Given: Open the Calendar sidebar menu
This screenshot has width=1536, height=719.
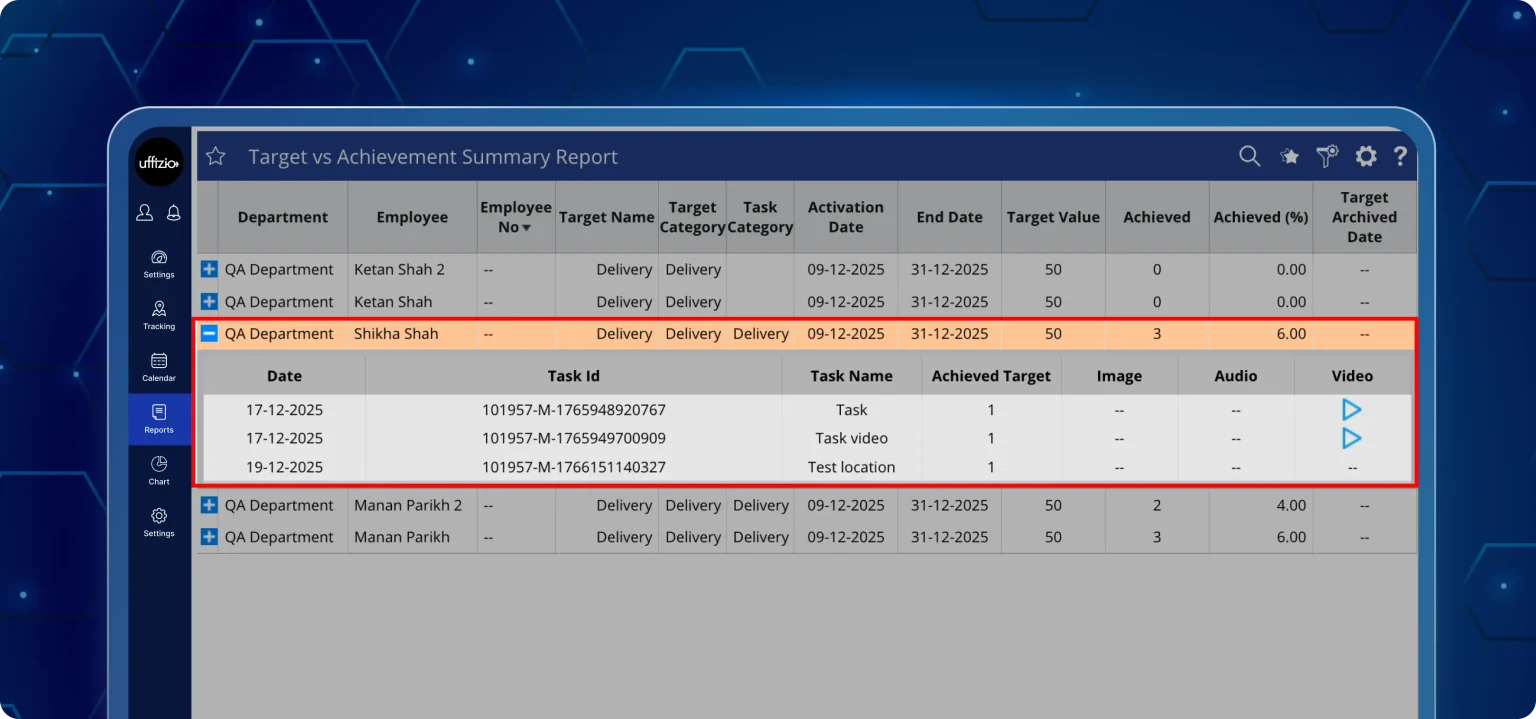Looking at the screenshot, I should coord(159,366).
